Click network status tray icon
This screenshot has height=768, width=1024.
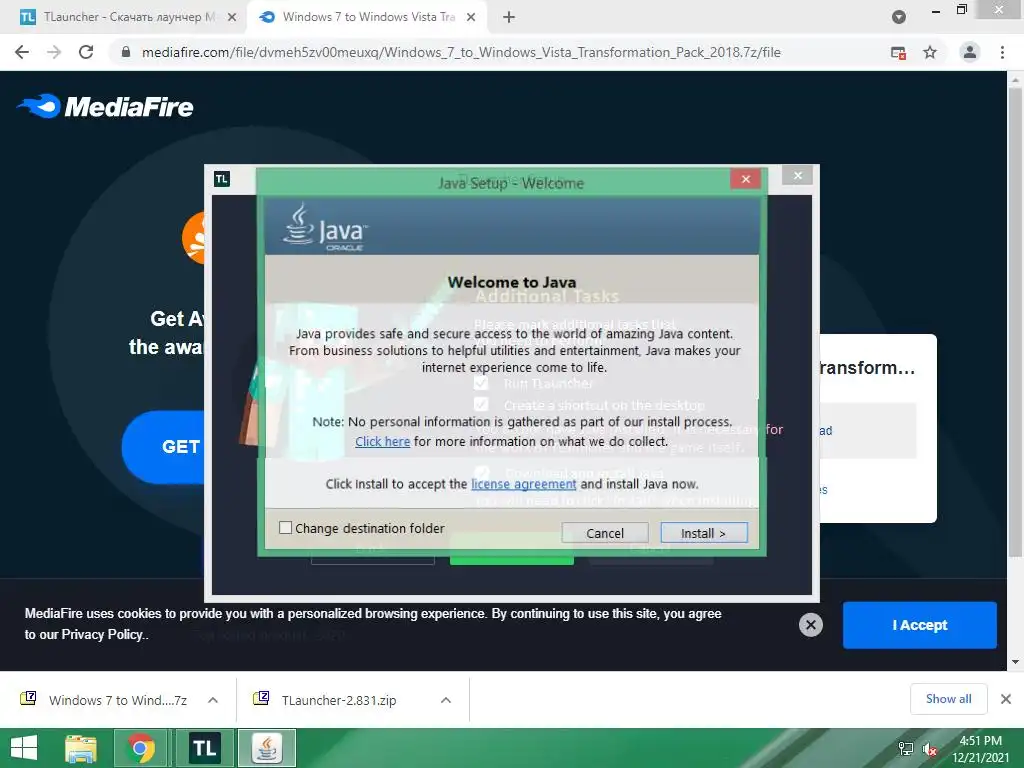click(x=906, y=749)
